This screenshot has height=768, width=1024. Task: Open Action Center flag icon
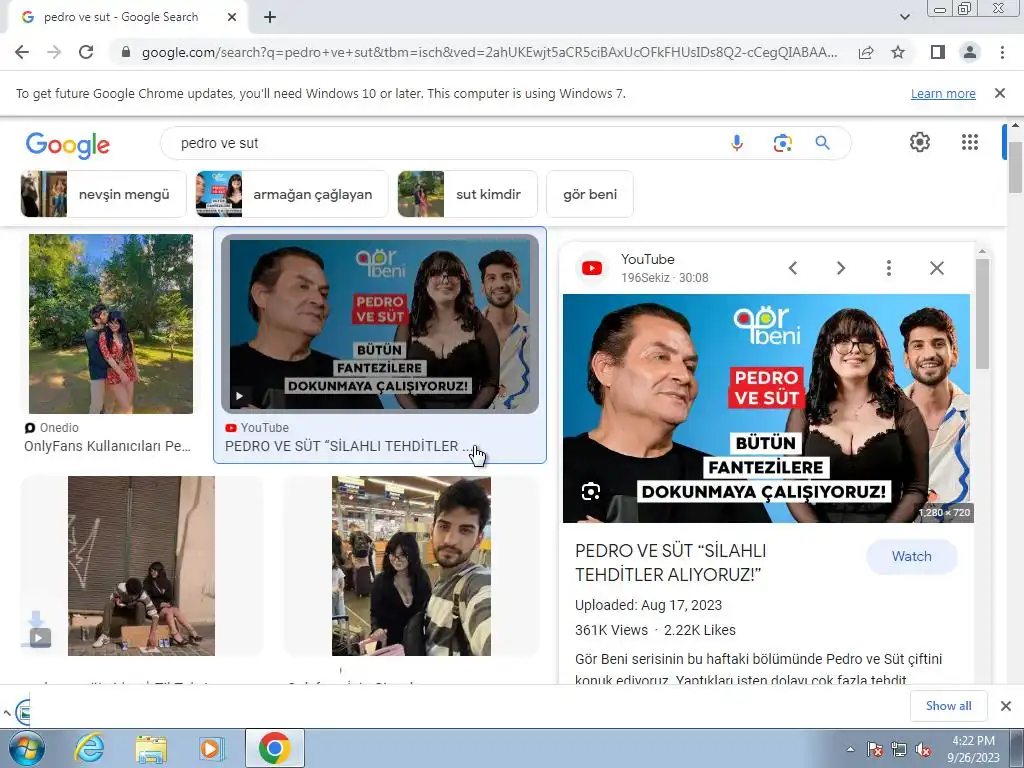[x=874, y=750]
